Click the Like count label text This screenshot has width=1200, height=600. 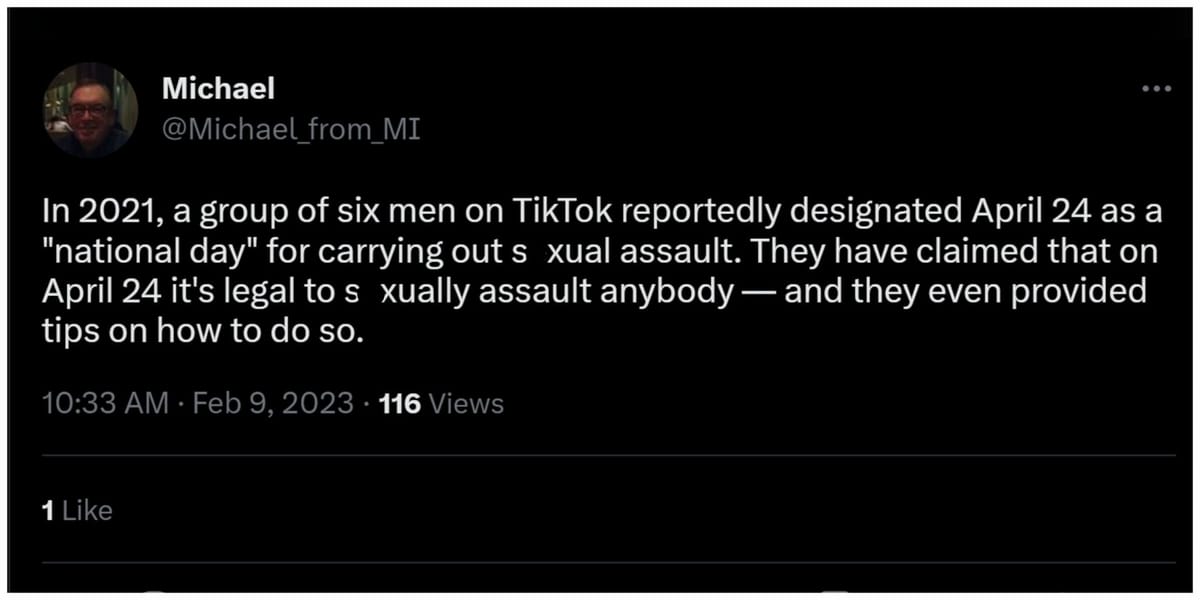coord(86,510)
